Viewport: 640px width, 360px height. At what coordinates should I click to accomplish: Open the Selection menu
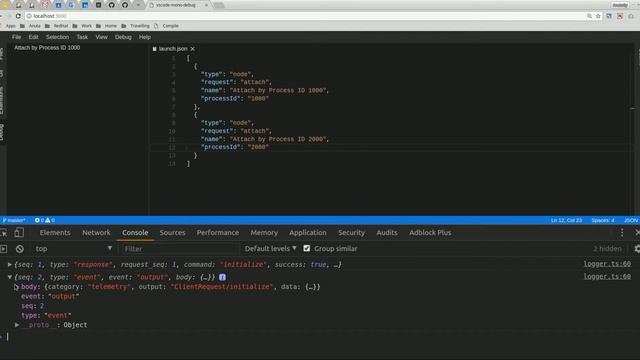[x=57, y=37]
